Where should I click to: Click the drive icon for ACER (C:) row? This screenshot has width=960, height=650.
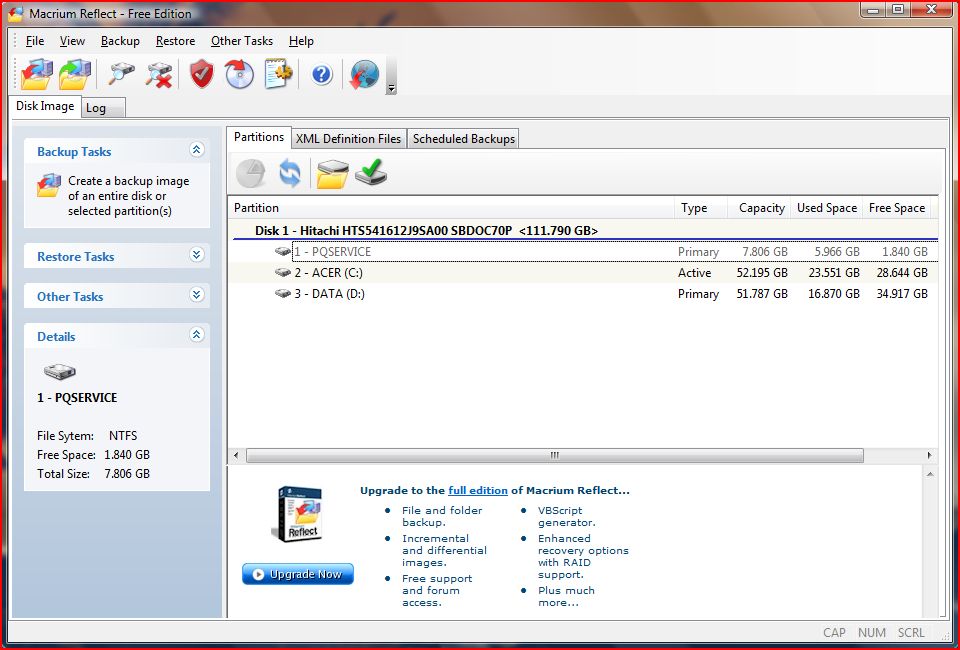283,272
